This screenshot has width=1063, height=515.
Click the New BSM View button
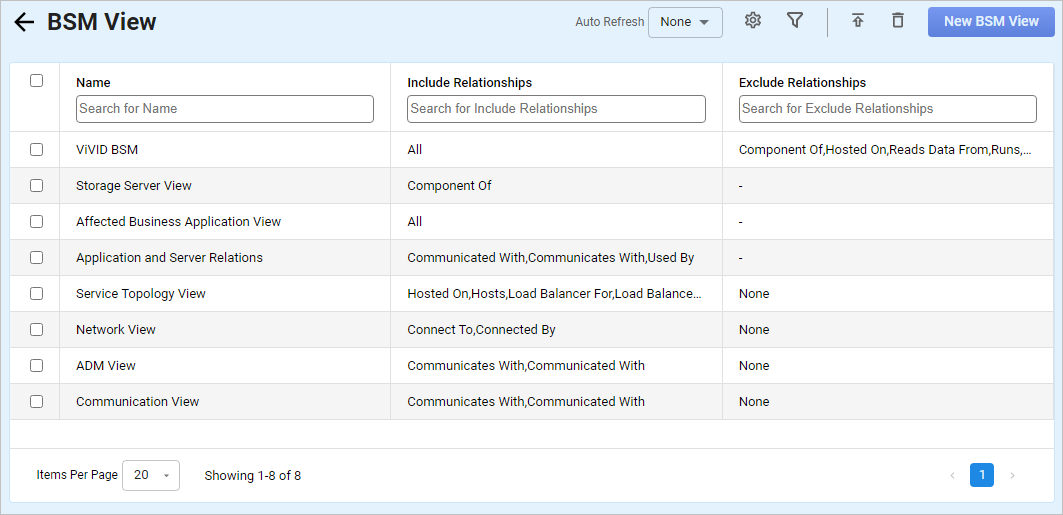(x=991, y=22)
